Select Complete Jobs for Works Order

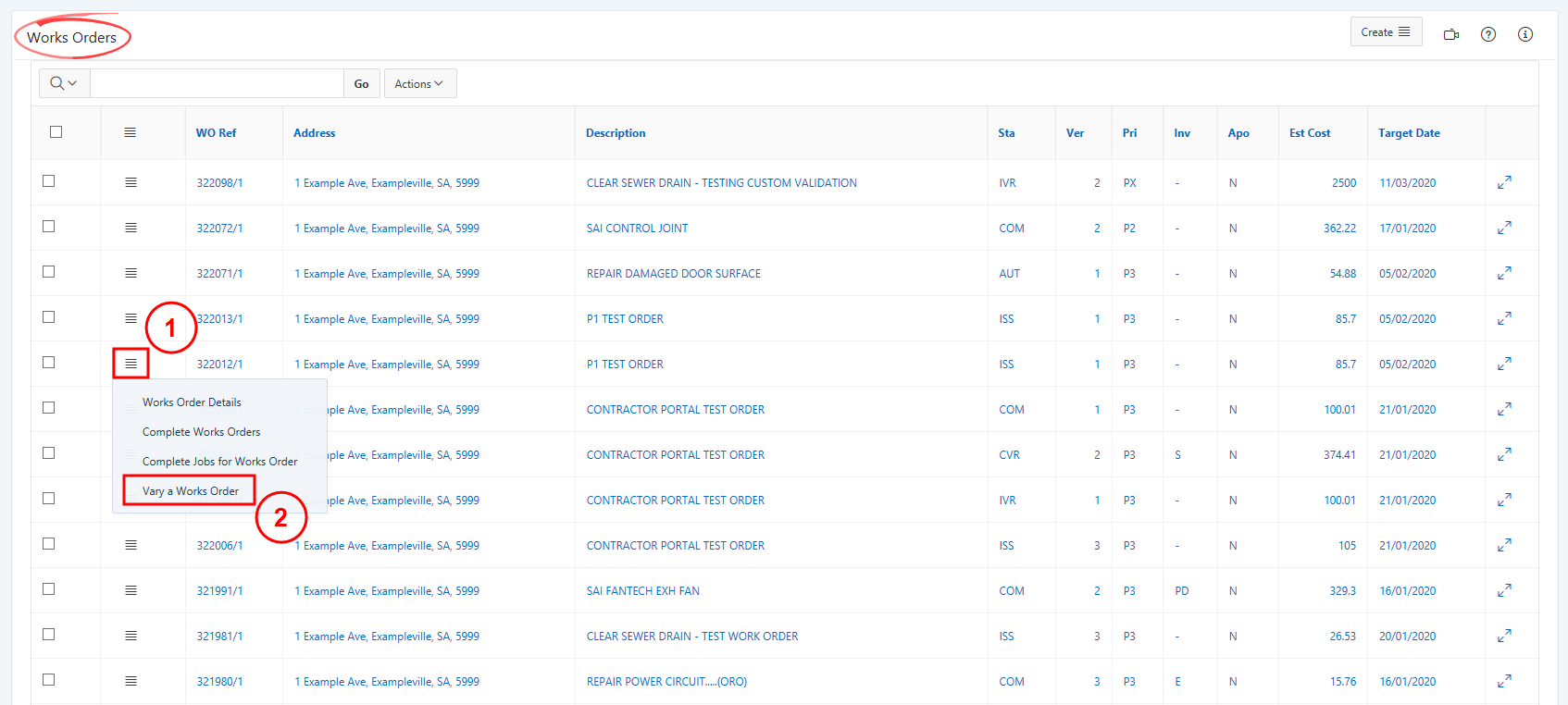219,462
